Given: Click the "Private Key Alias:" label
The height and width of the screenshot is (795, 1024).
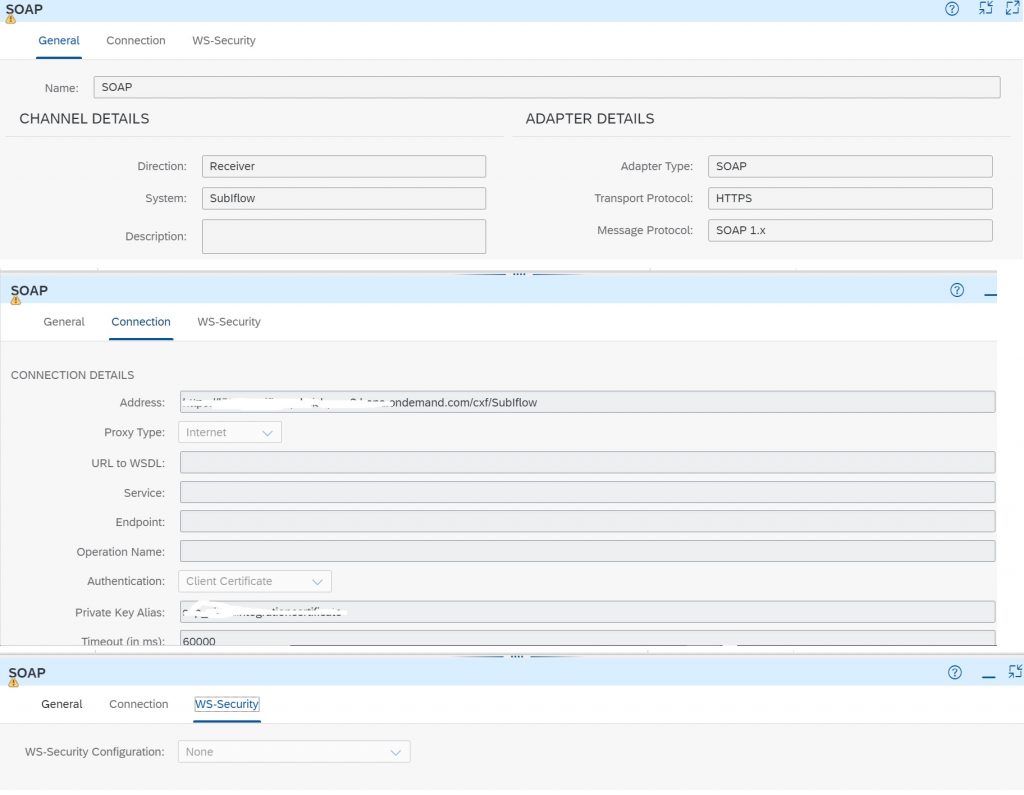Looking at the screenshot, I should click(x=120, y=613).
